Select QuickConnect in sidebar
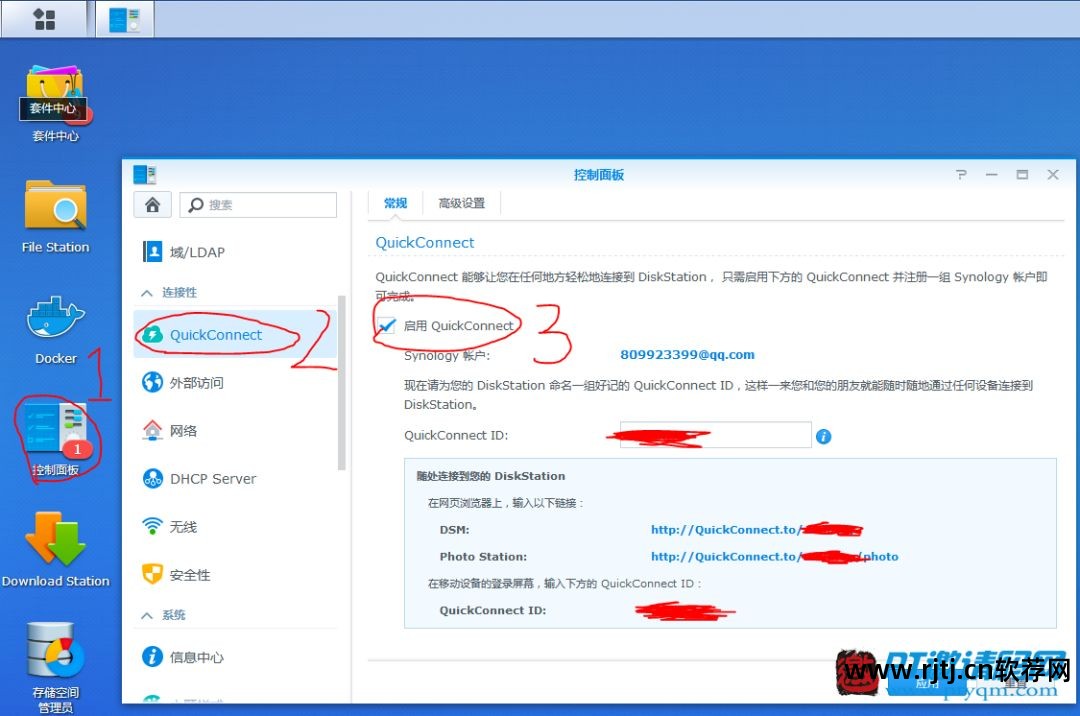 click(x=234, y=335)
